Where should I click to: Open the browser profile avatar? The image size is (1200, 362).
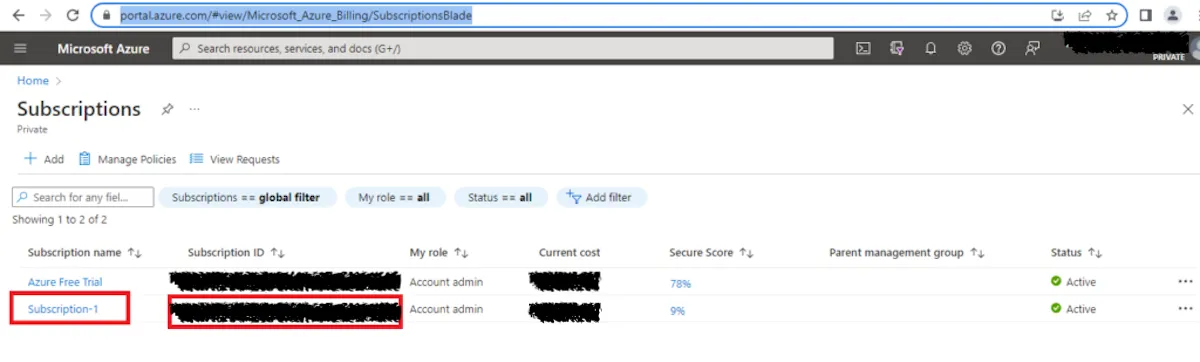[x=1172, y=16]
